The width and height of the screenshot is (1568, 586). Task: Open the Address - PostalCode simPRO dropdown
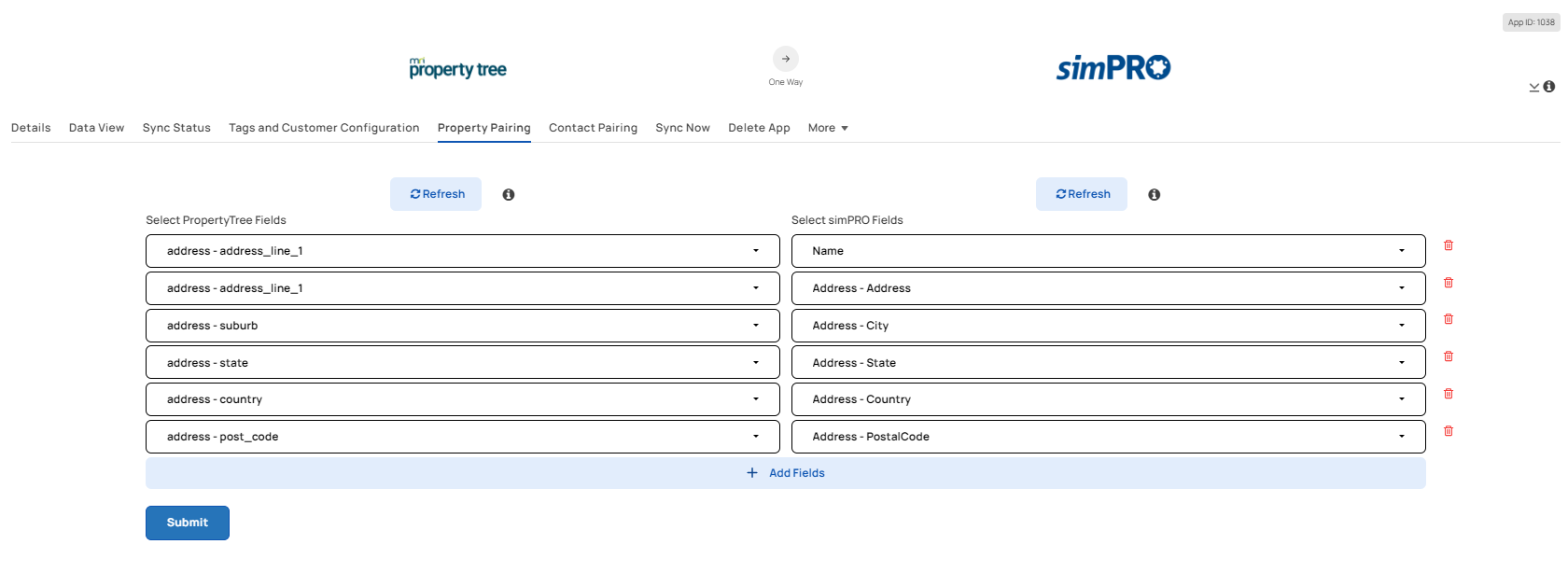1109,437
